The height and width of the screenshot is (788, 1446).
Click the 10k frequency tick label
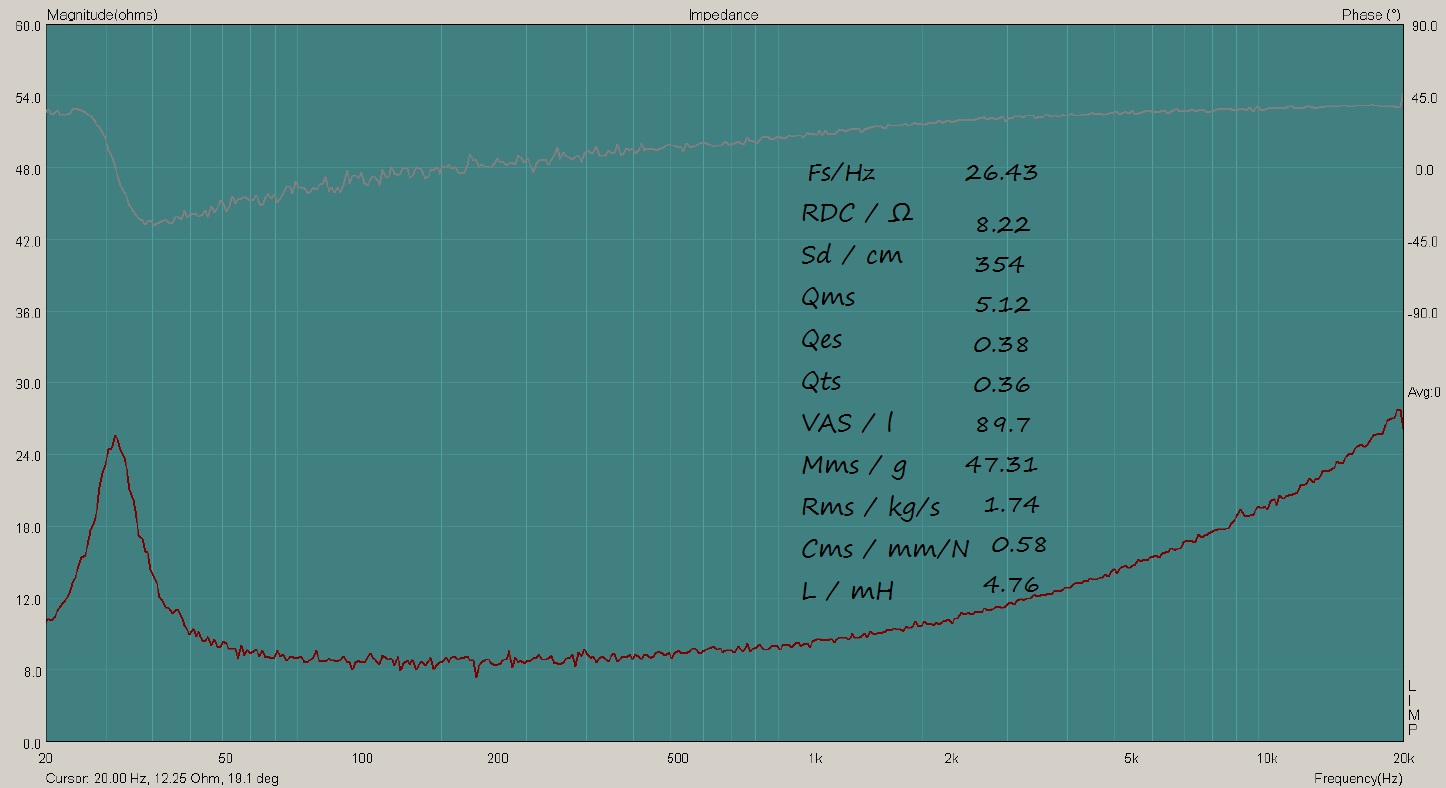click(1267, 757)
